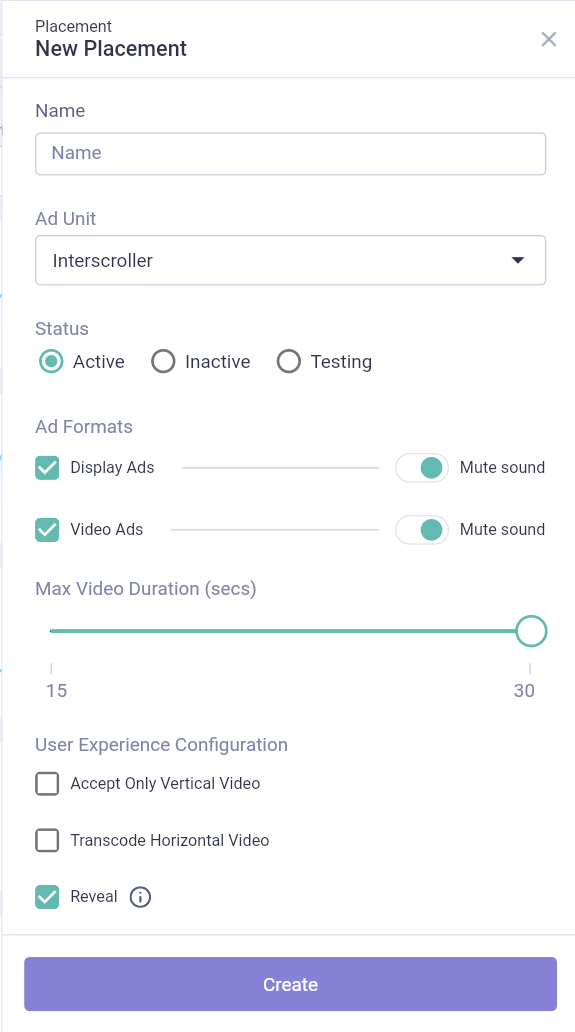Uncheck the Video Ads checkbox
This screenshot has height=1032, width=575.
47,530
